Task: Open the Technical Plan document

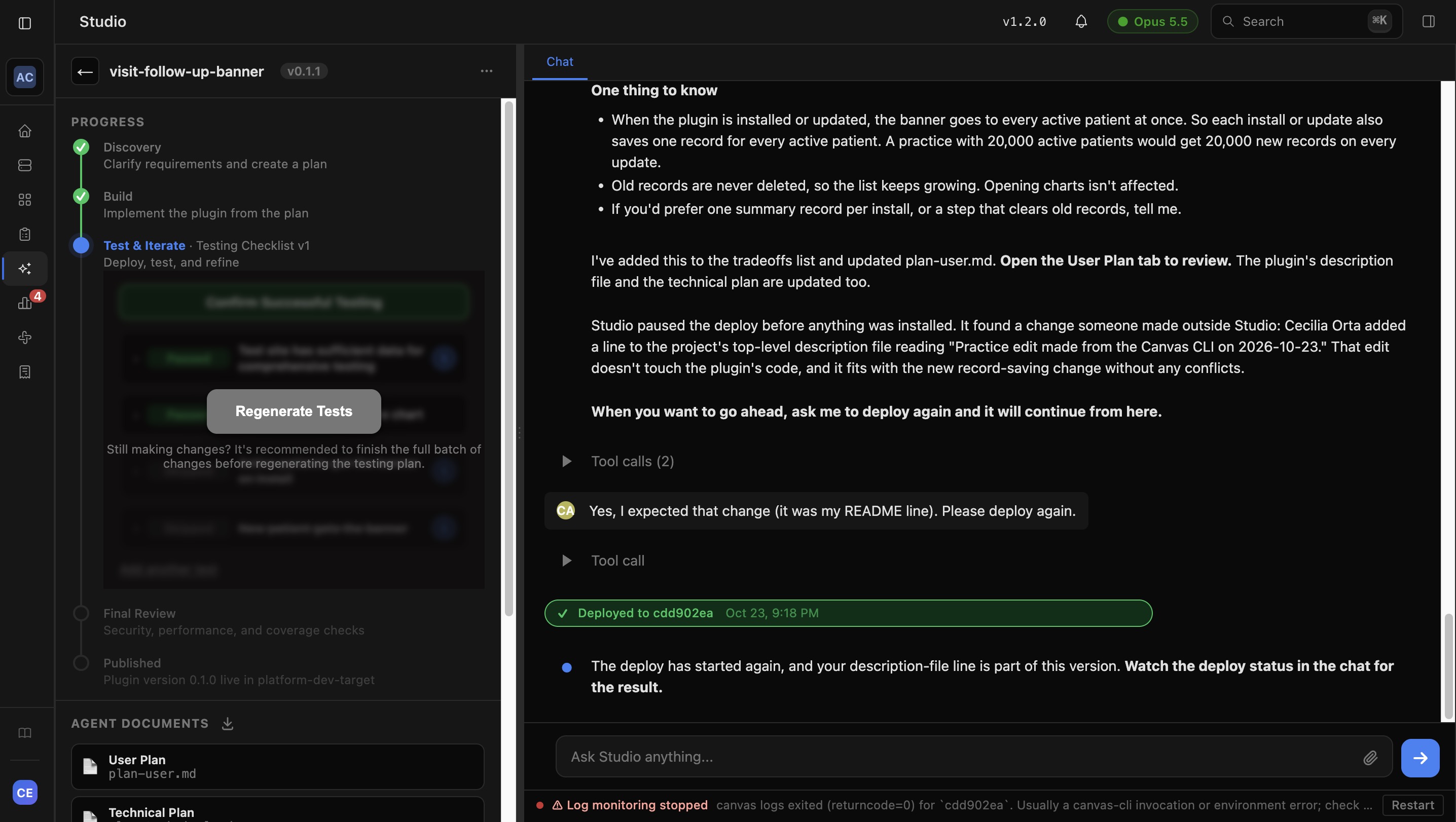Action: coord(277,809)
